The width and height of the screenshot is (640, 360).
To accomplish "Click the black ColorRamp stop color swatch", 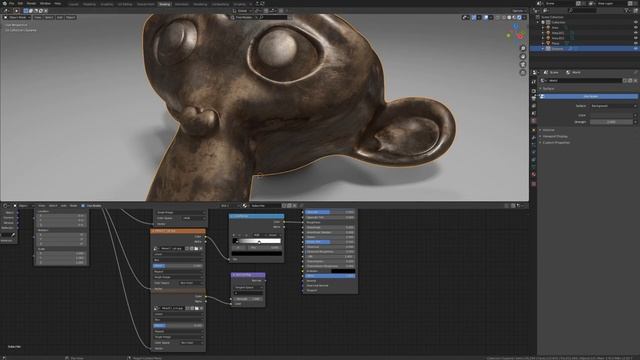I will coord(257,253).
